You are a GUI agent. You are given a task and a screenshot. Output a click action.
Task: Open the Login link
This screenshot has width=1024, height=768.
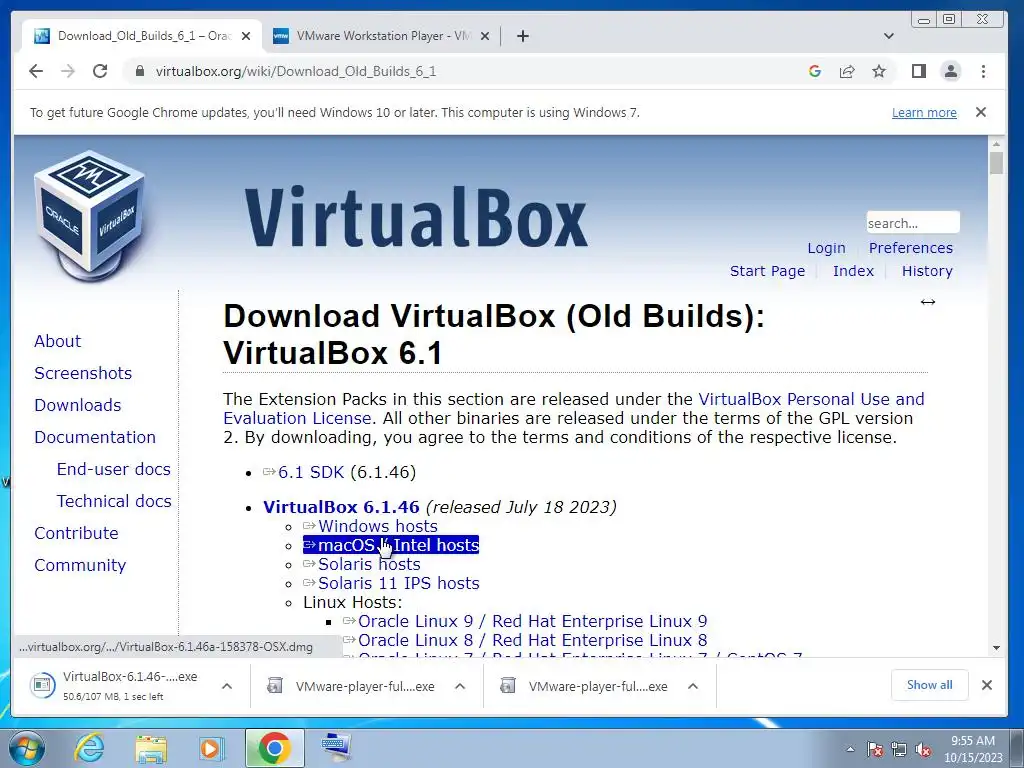(826, 248)
